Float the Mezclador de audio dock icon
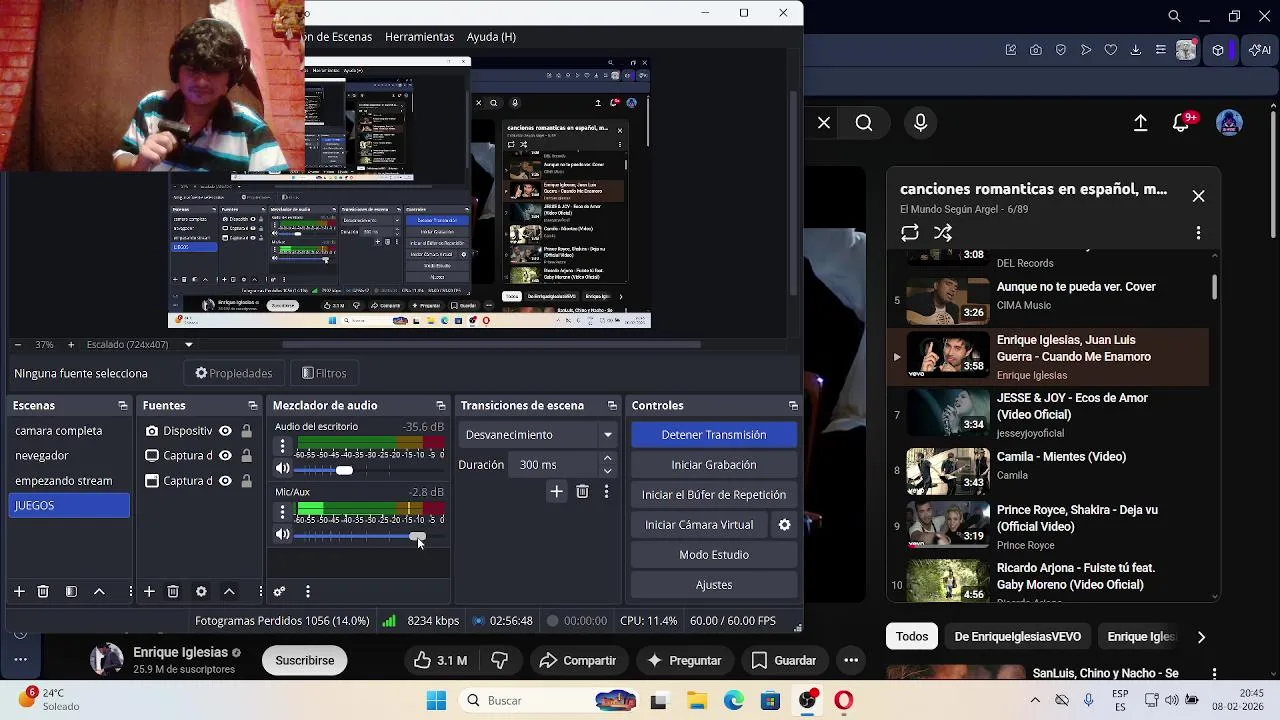Viewport: 1280px width, 720px height. (441, 406)
